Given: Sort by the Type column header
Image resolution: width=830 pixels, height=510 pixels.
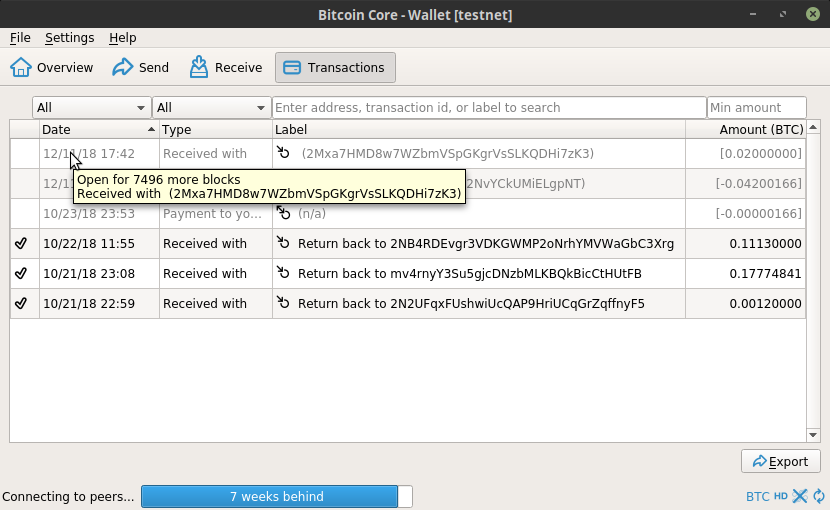Looking at the screenshot, I should [x=215, y=130].
